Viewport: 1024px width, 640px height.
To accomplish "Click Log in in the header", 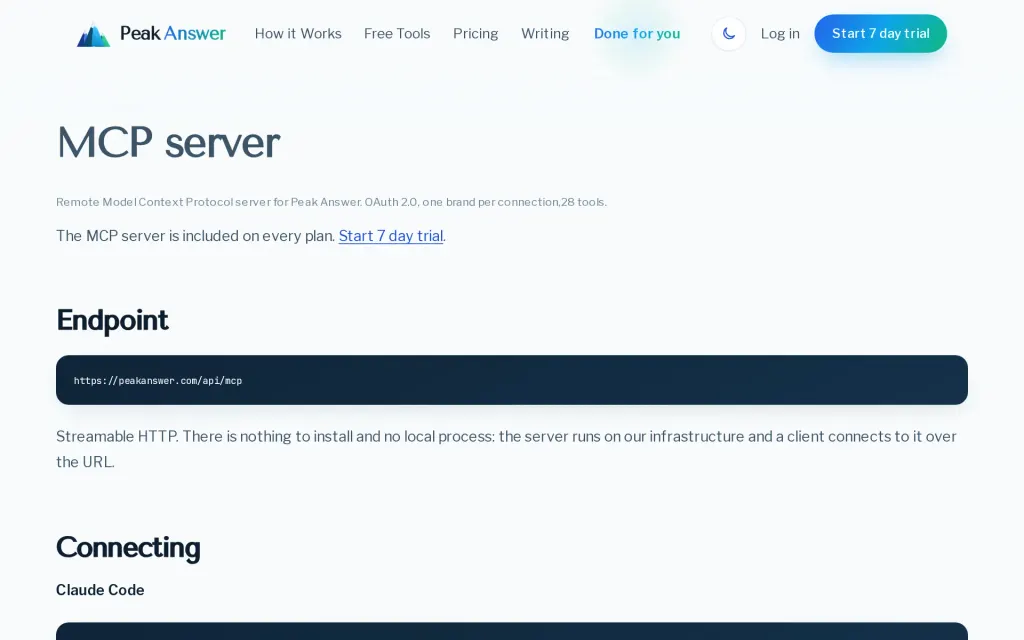I will [x=780, y=33].
